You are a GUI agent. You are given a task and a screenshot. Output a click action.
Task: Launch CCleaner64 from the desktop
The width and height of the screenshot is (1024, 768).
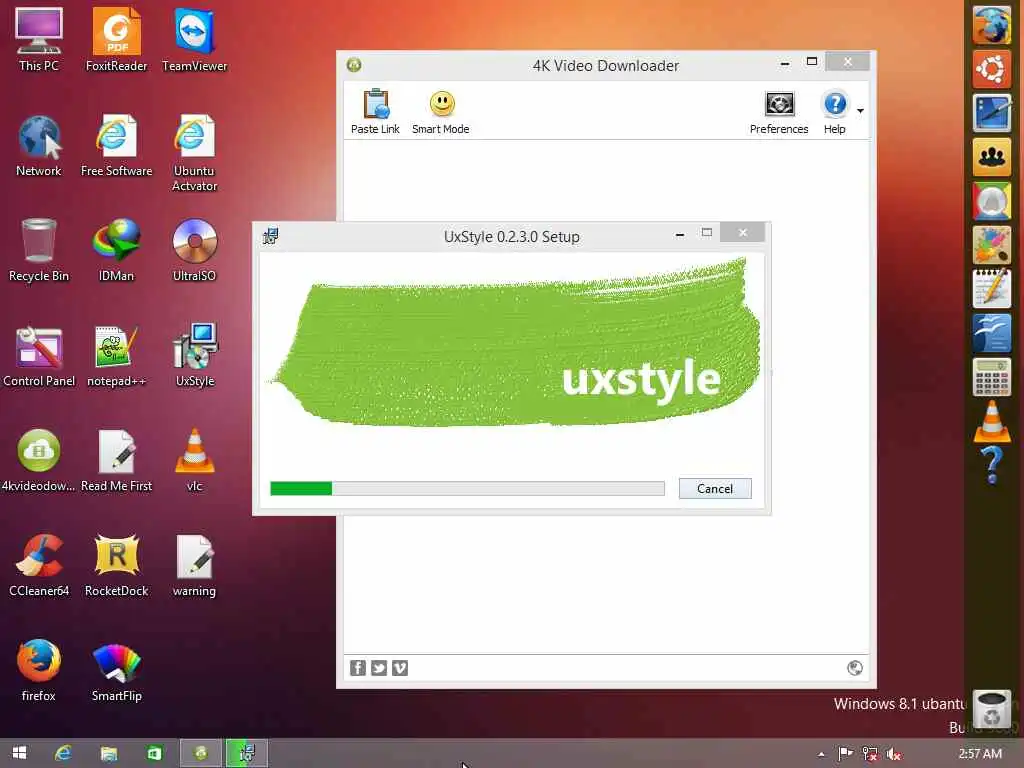[39, 565]
